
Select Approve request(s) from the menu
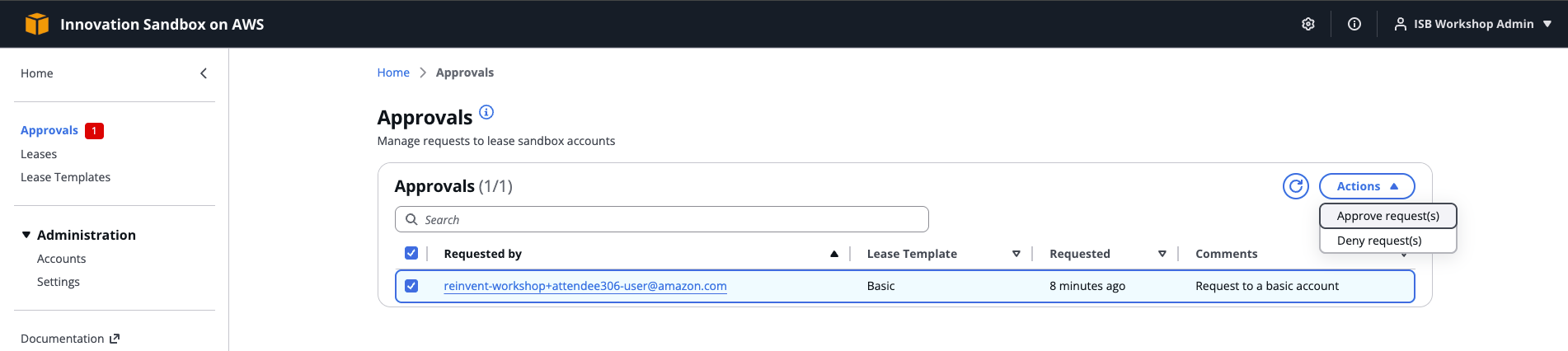pos(1387,216)
